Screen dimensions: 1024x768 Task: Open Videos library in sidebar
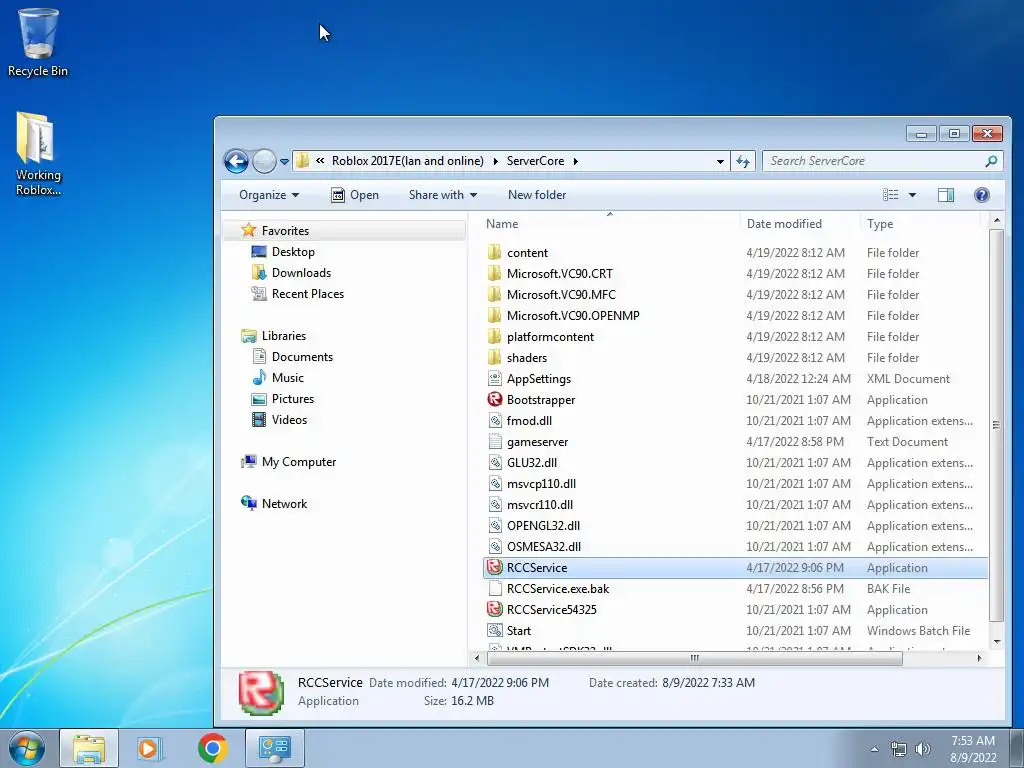click(x=289, y=420)
